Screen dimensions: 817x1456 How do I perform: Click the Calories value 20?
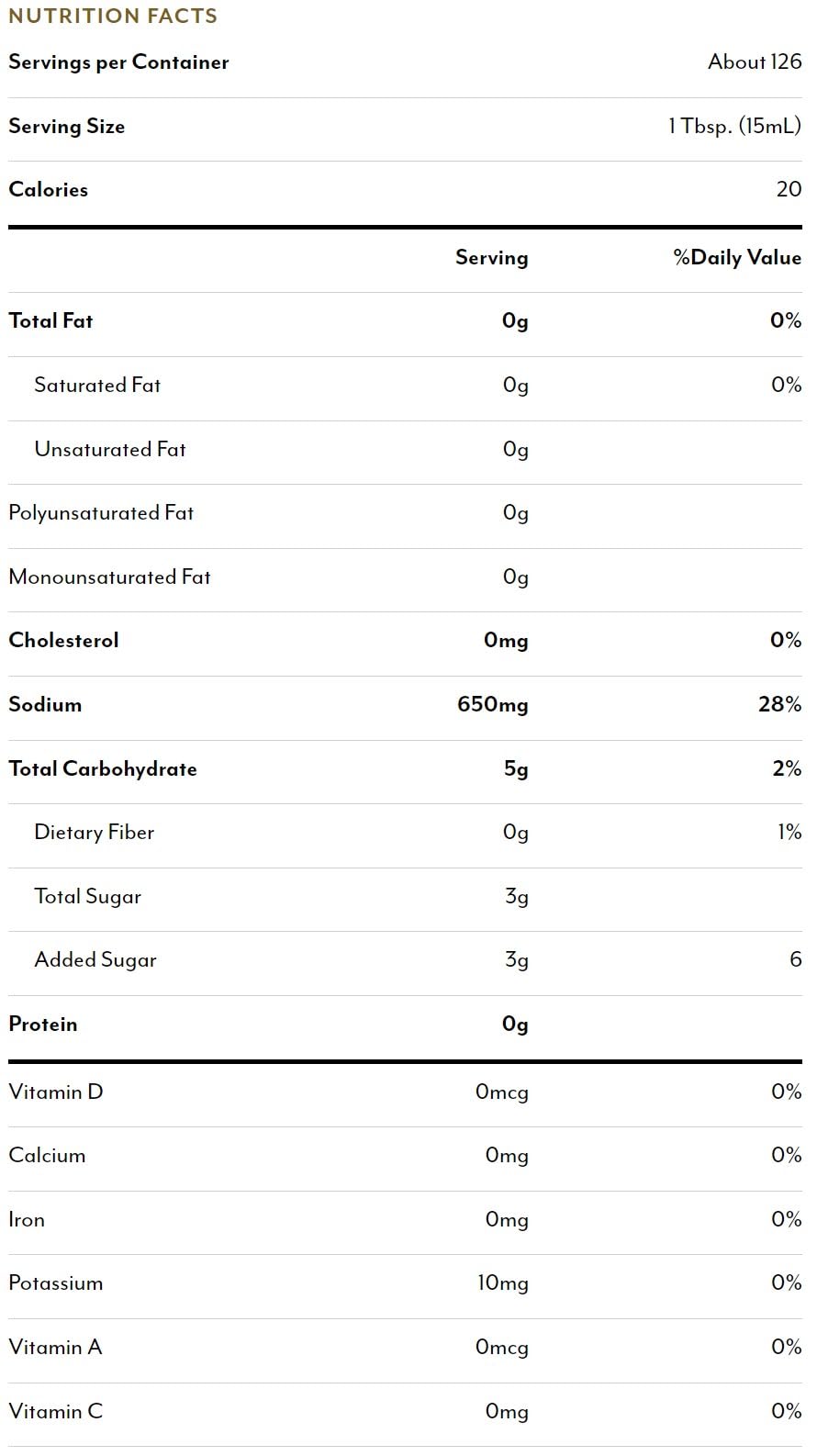789,189
